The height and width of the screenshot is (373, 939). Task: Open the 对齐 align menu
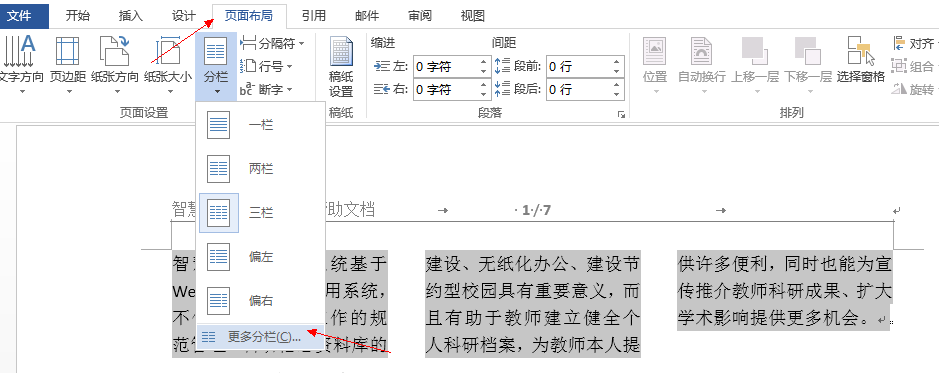coord(915,43)
